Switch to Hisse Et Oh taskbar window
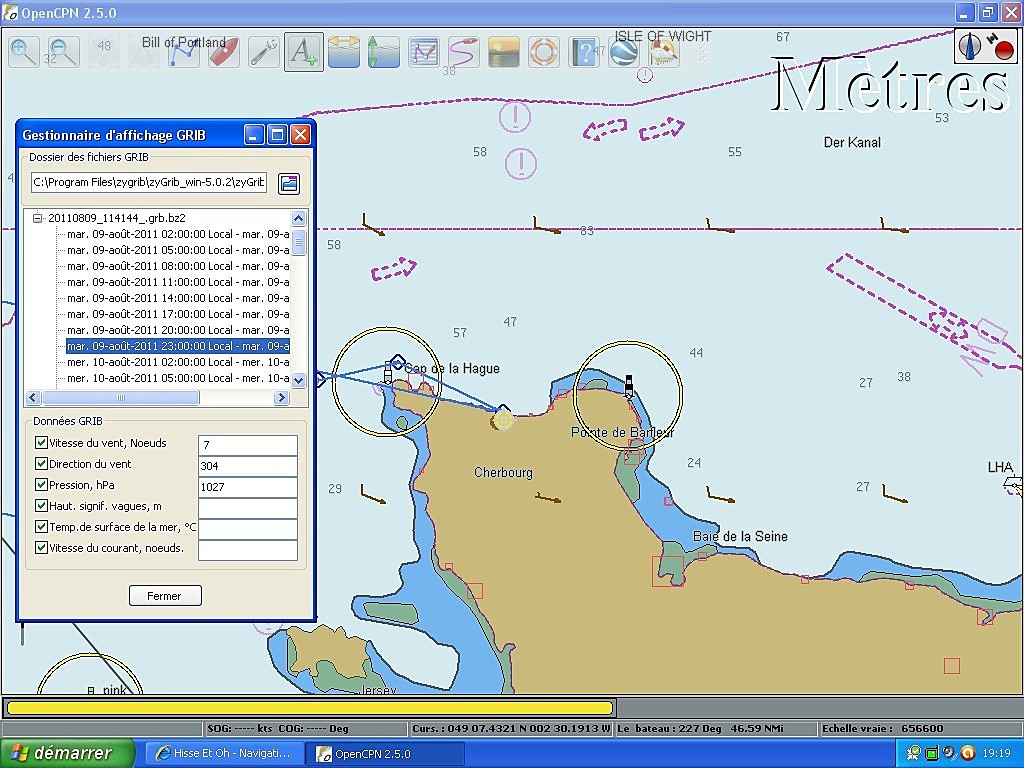 pyautogui.click(x=225, y=753)
